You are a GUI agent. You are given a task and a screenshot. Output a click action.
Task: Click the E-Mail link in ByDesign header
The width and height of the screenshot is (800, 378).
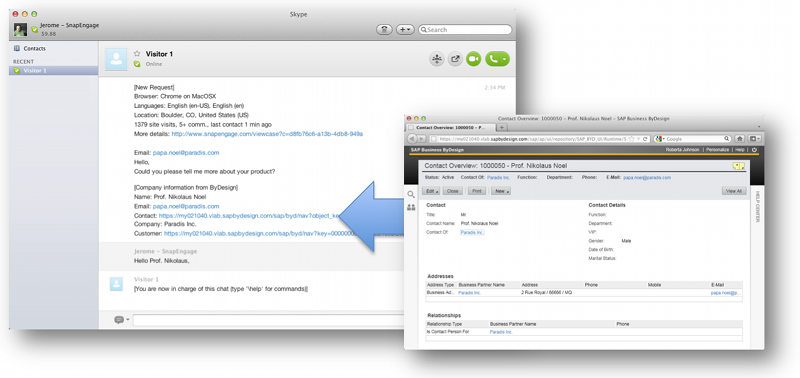[x=646, y=178]
